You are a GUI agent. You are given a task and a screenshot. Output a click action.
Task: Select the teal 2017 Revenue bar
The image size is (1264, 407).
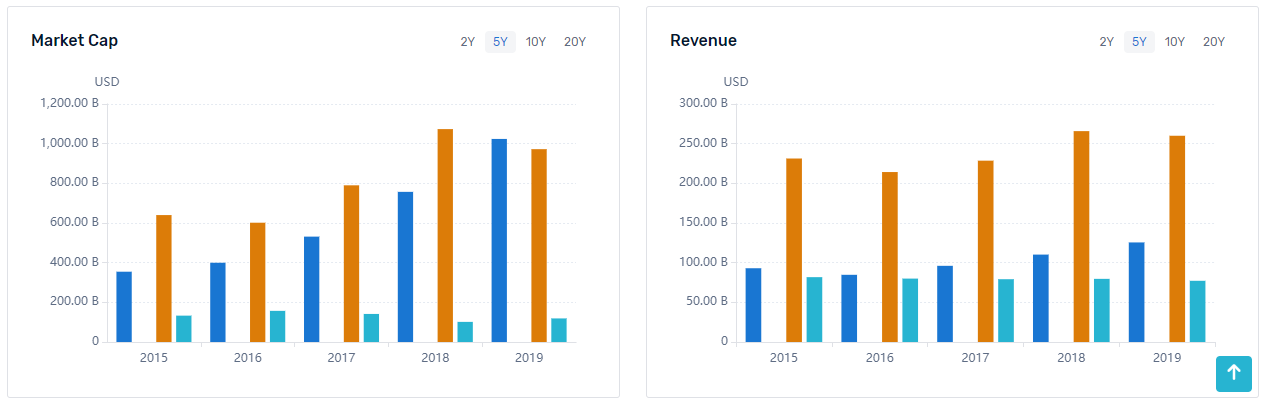(x=1006, y=311)
